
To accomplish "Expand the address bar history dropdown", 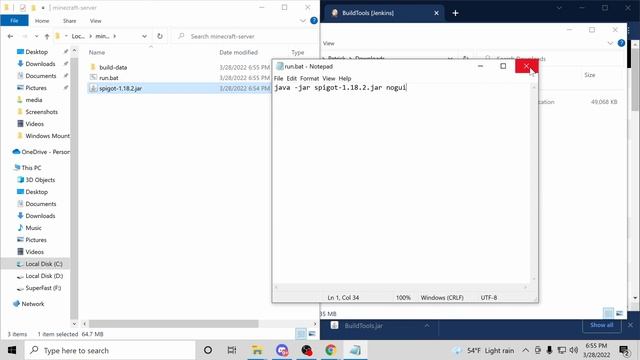I will (x=144, y=36).
